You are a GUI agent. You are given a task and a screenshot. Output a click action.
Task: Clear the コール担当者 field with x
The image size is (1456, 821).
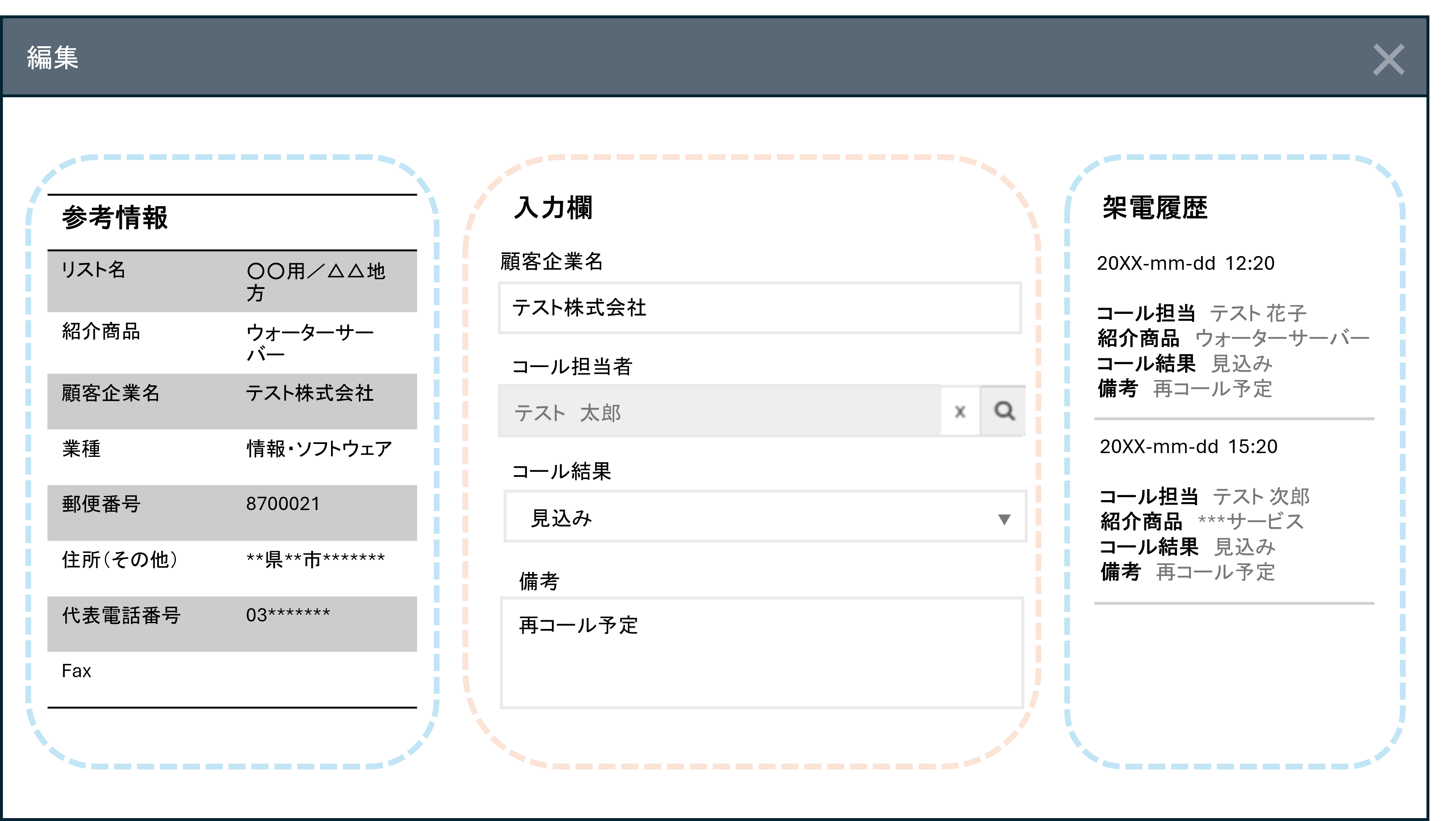[960, 412]
